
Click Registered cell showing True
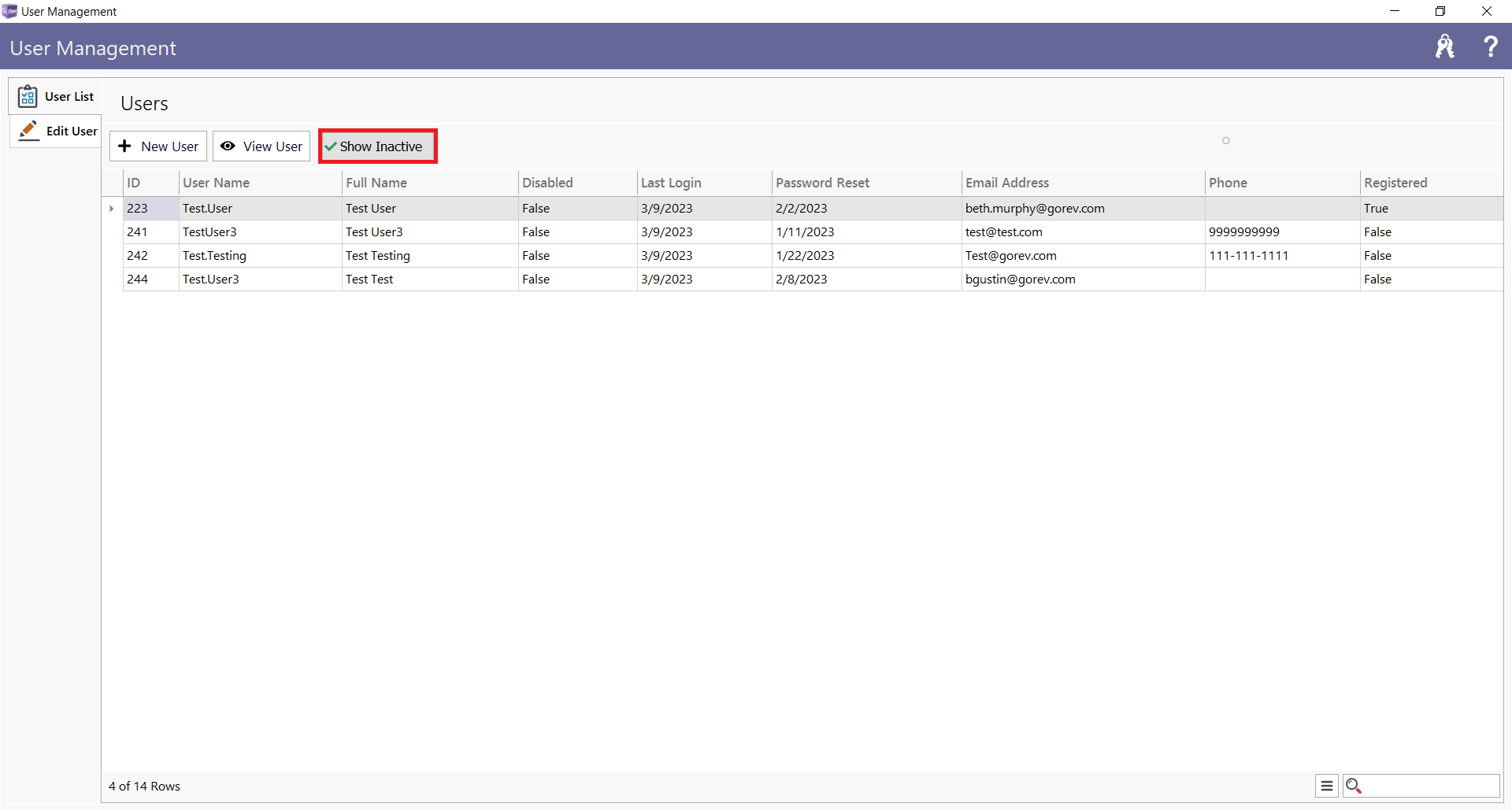tap(1432, 209)
